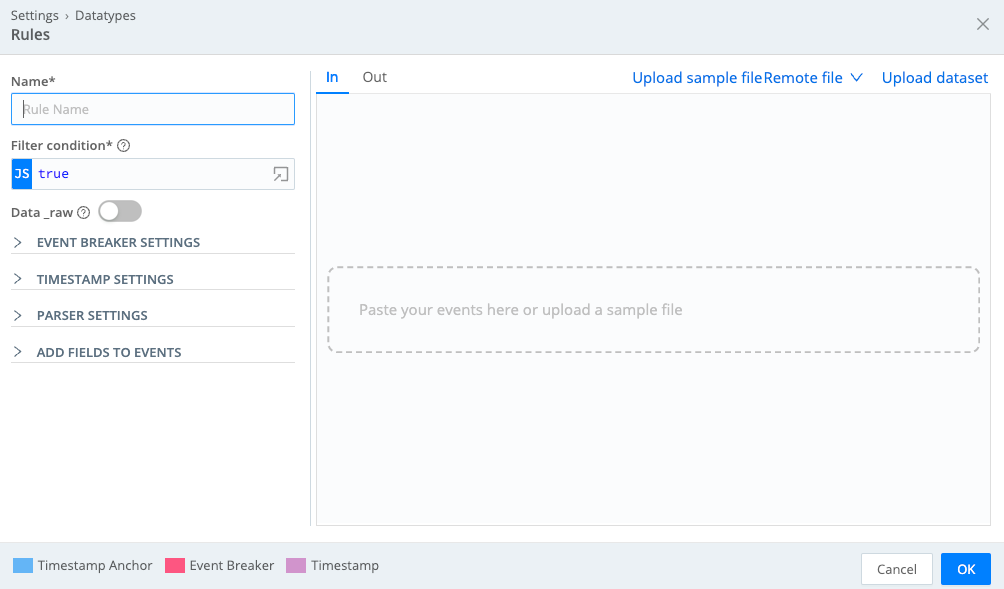Image resolution: width=1004 pixels, height=589 pixels.
Task: Toggle the Data _raw switch
Action: click(x=120, y=211)
